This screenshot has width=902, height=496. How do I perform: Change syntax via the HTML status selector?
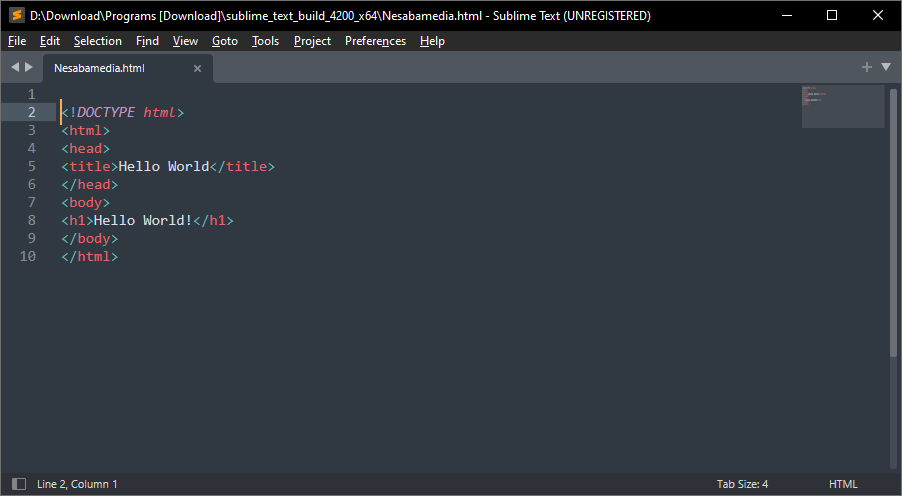[x=843, y=484]
